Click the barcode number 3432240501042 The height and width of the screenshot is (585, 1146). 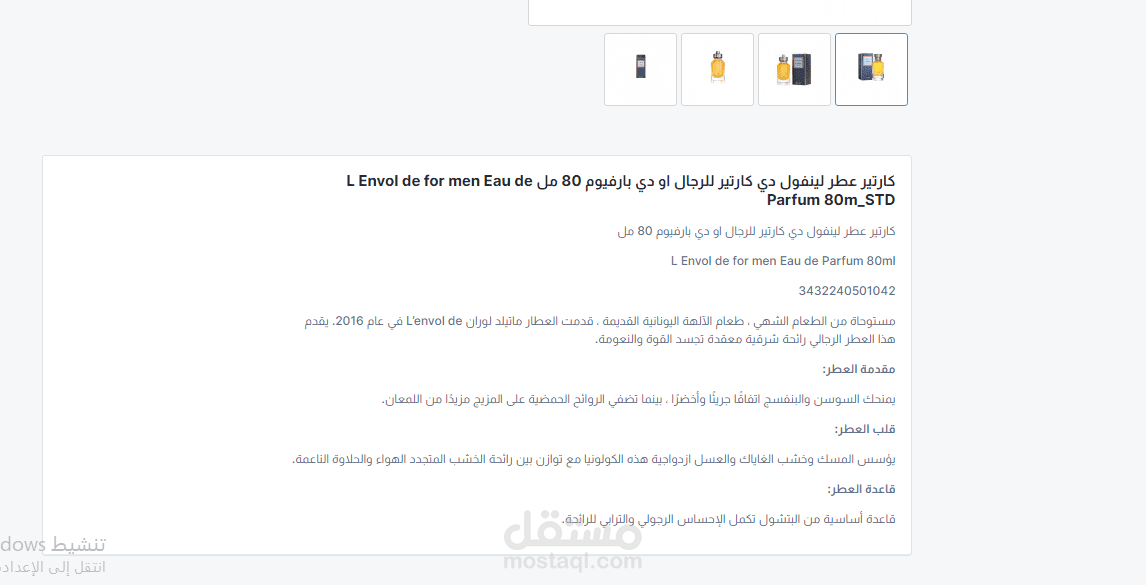click(x=846, y=291)
